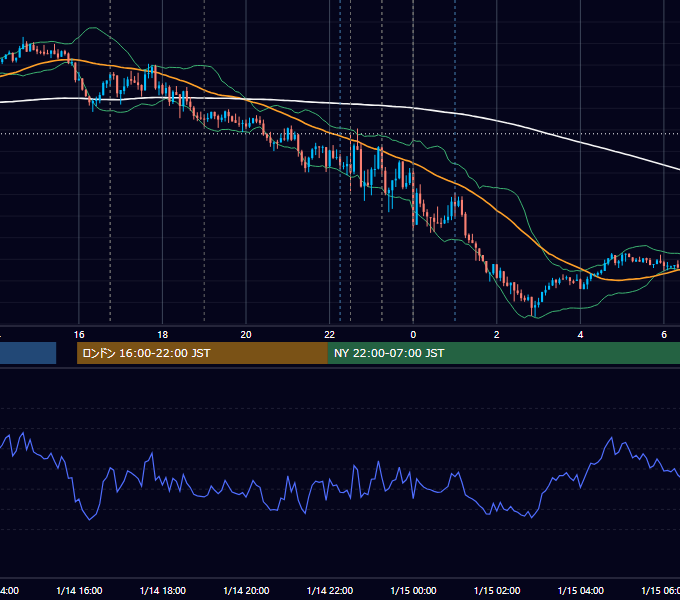Click the 6 hour label on price chart axis
Viewport: 680px width, 600px height.
pos(664,335)
